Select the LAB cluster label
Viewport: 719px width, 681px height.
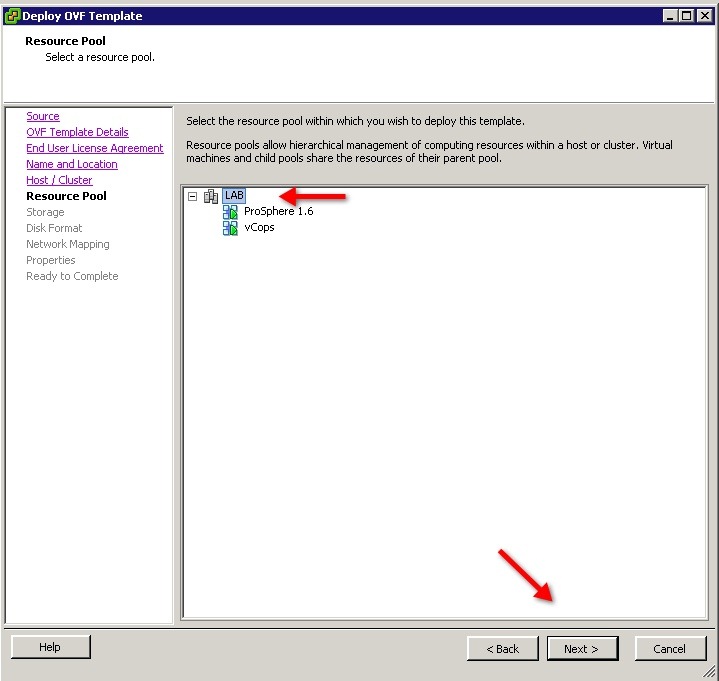pos(234,196)
